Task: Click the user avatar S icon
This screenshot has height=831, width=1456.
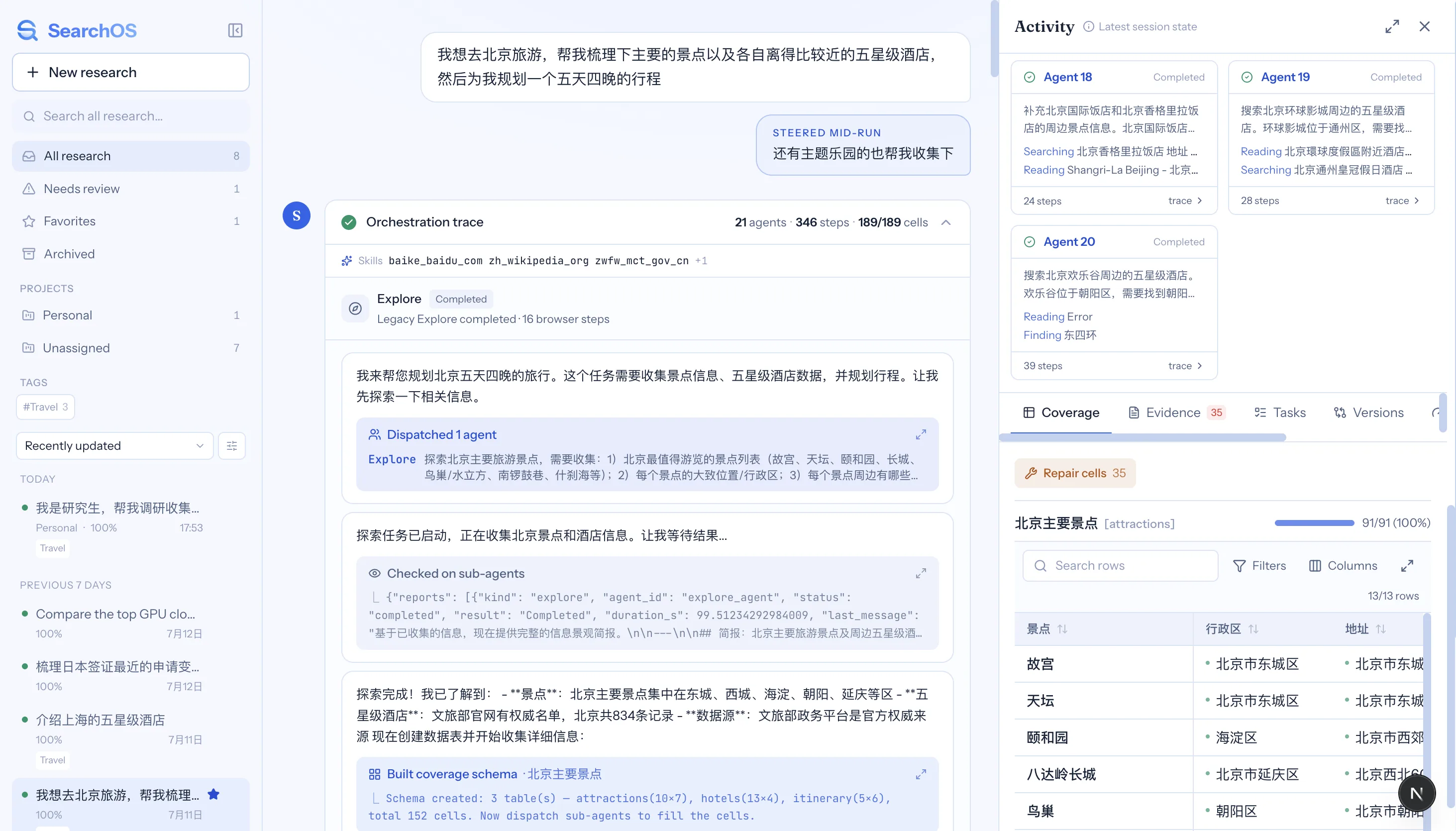Action: coord(296,216)
